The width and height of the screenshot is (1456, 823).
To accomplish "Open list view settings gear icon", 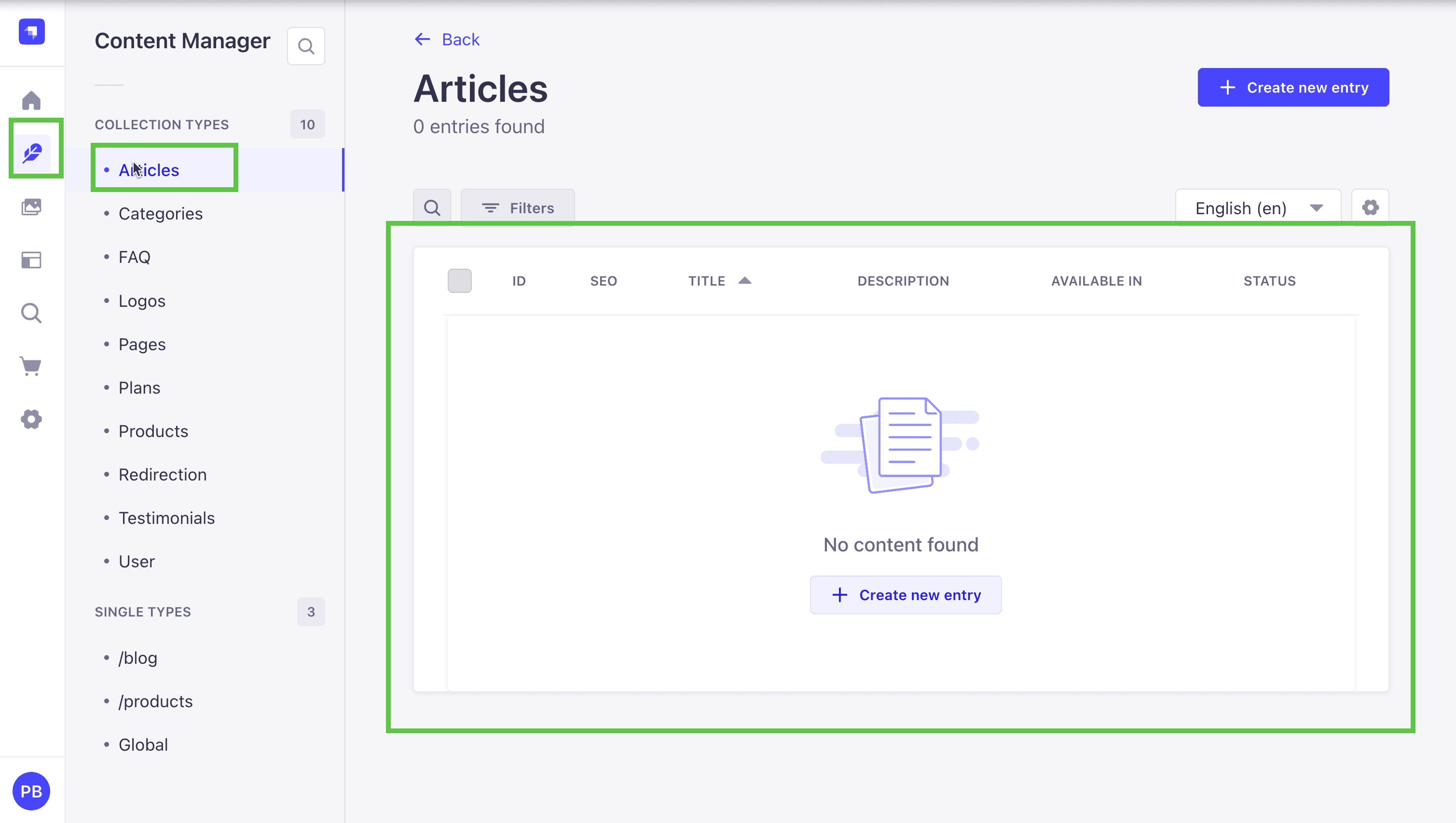I will [x=1370, y=207].
